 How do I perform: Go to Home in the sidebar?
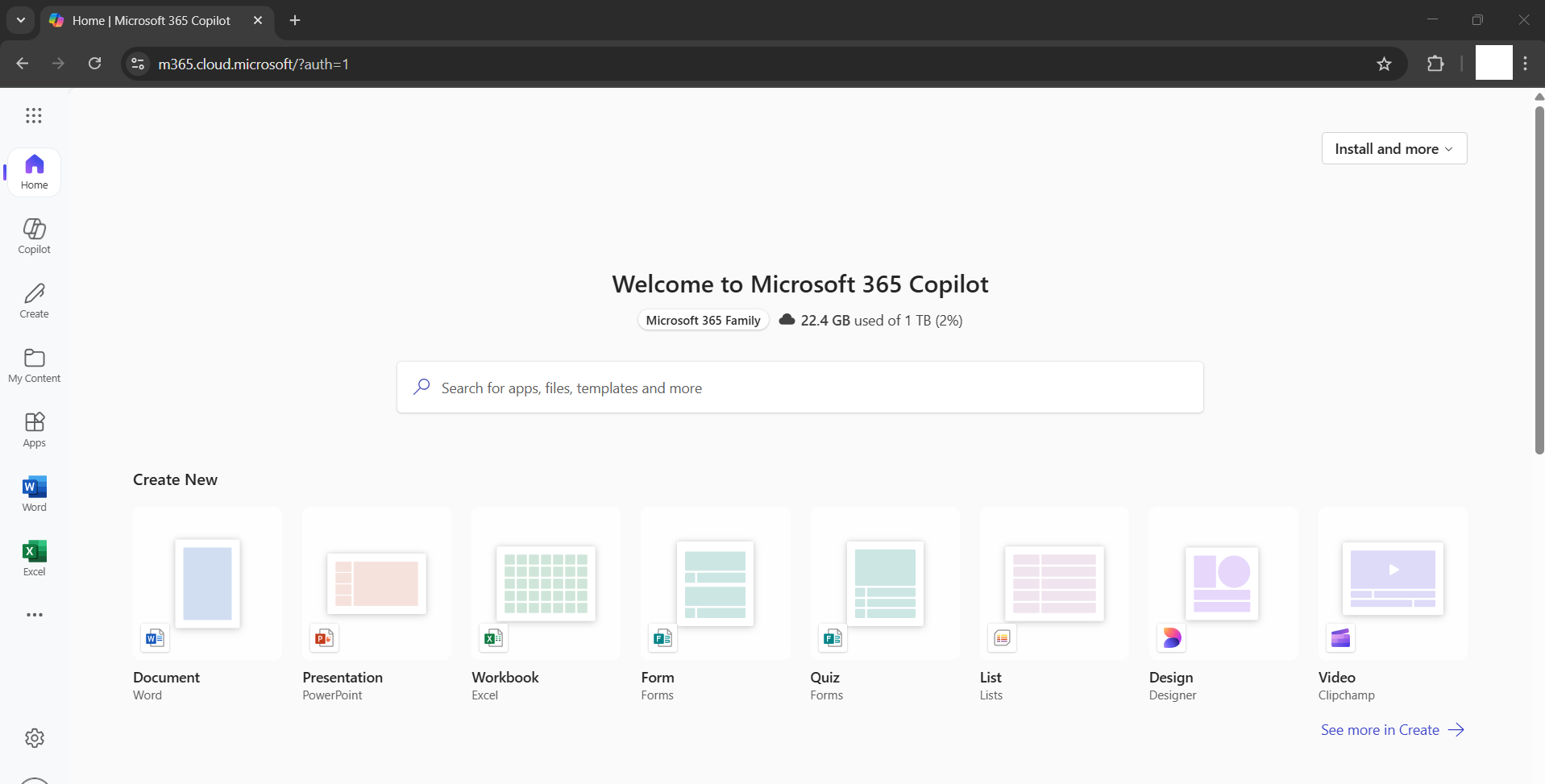[34, 172]
